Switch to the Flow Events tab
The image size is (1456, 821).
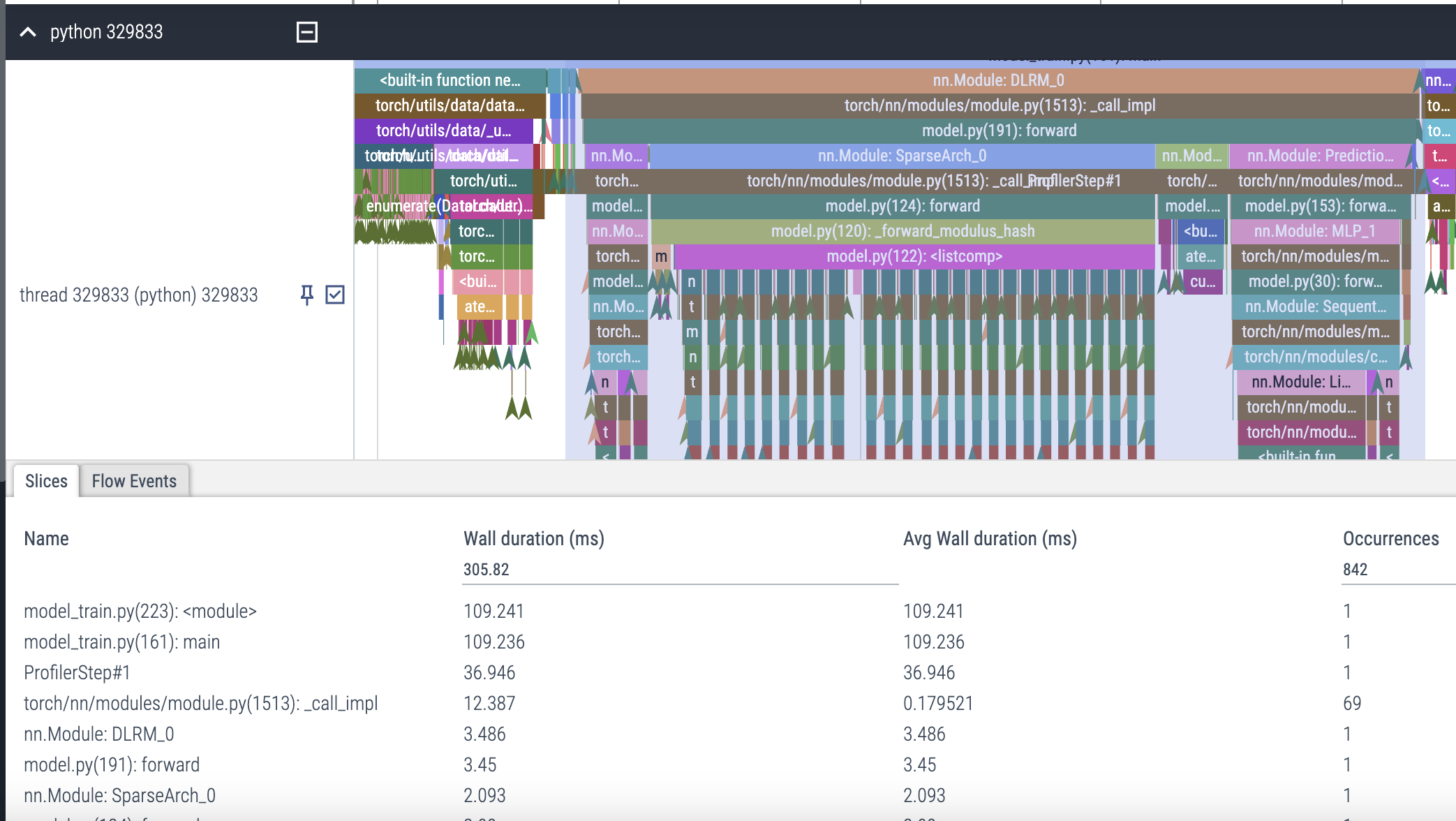134,481
